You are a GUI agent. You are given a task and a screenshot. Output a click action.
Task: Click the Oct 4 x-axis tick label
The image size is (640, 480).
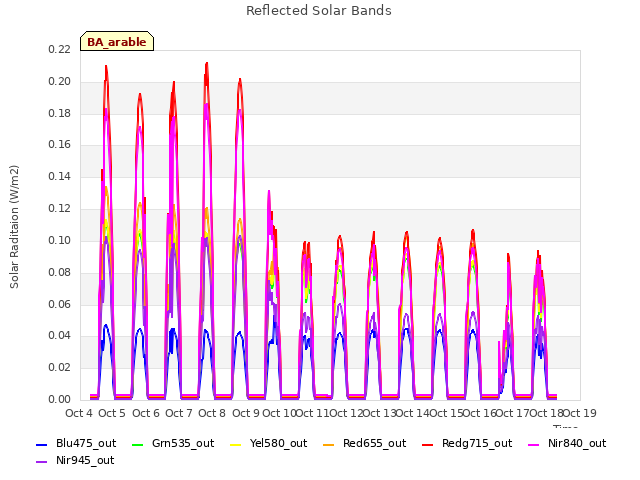[79, 413]
